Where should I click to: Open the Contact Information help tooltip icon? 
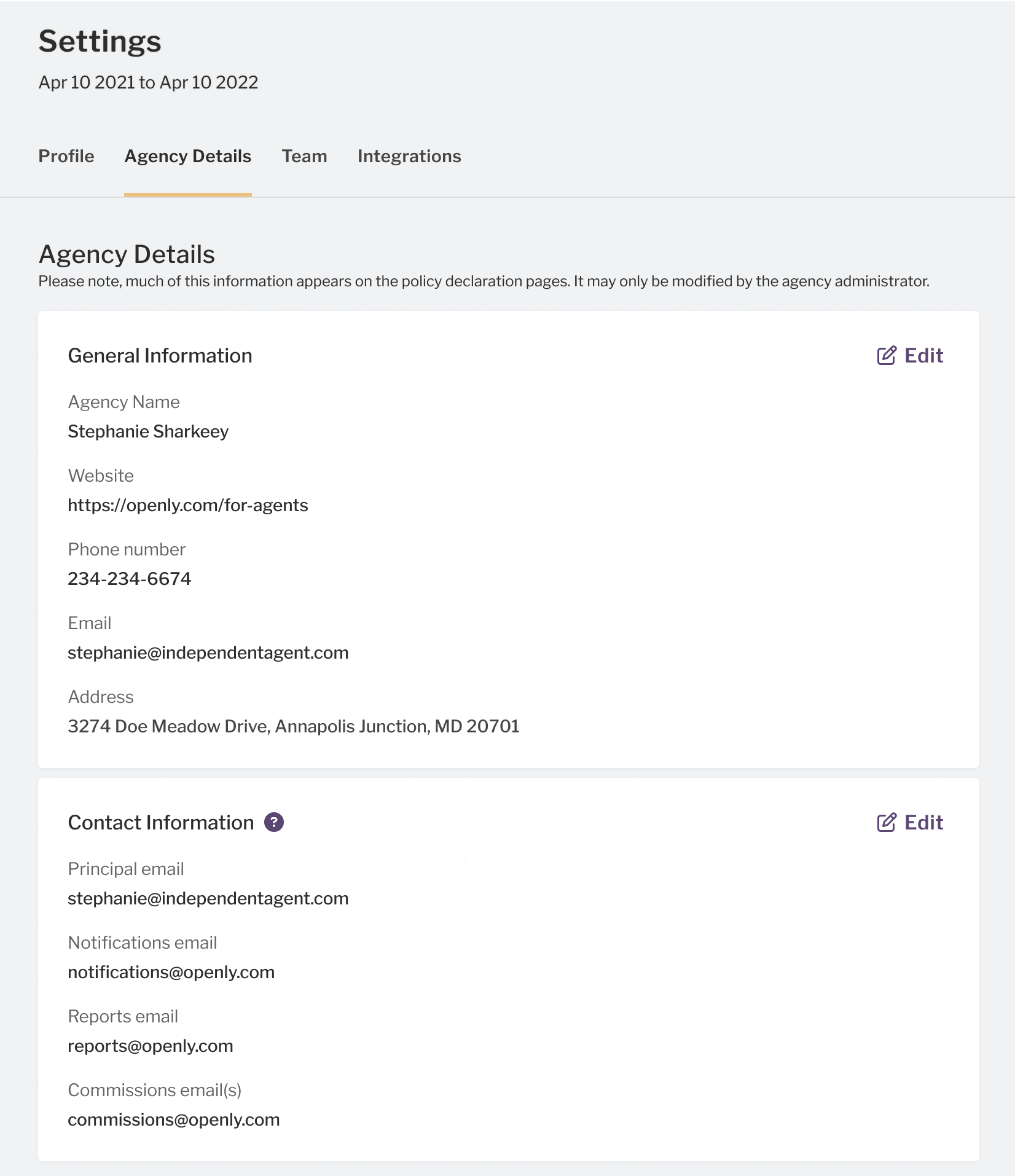click(x=274, y=822)
